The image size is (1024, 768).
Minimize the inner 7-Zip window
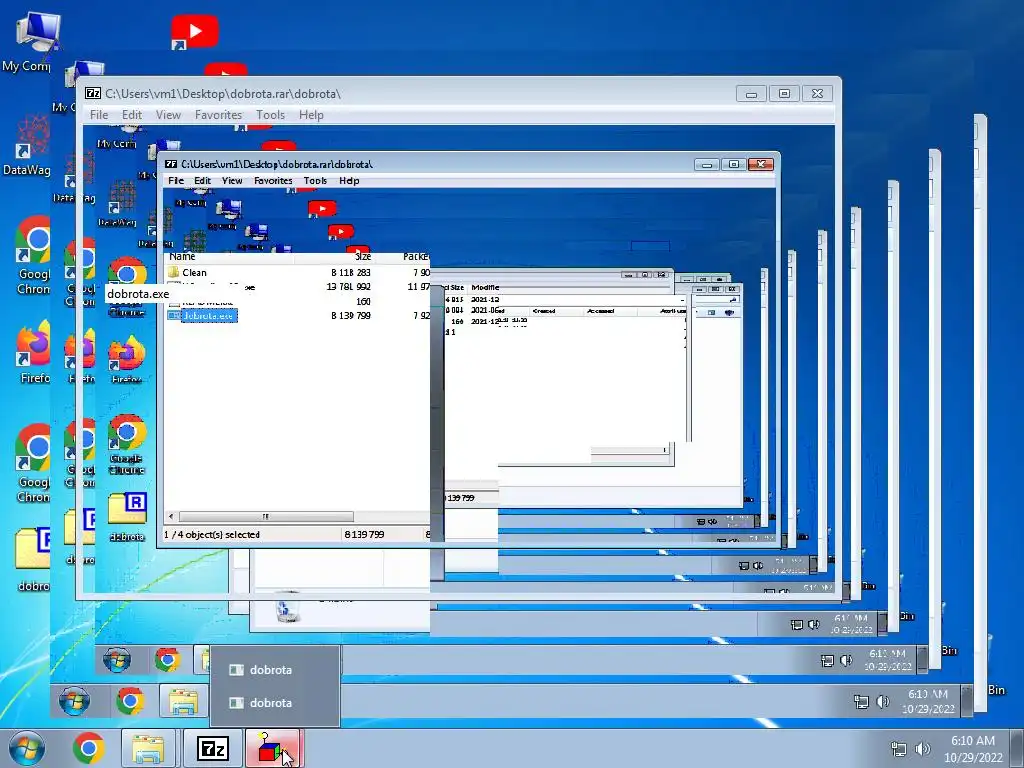pyautogui.click(x=707, y=165)
